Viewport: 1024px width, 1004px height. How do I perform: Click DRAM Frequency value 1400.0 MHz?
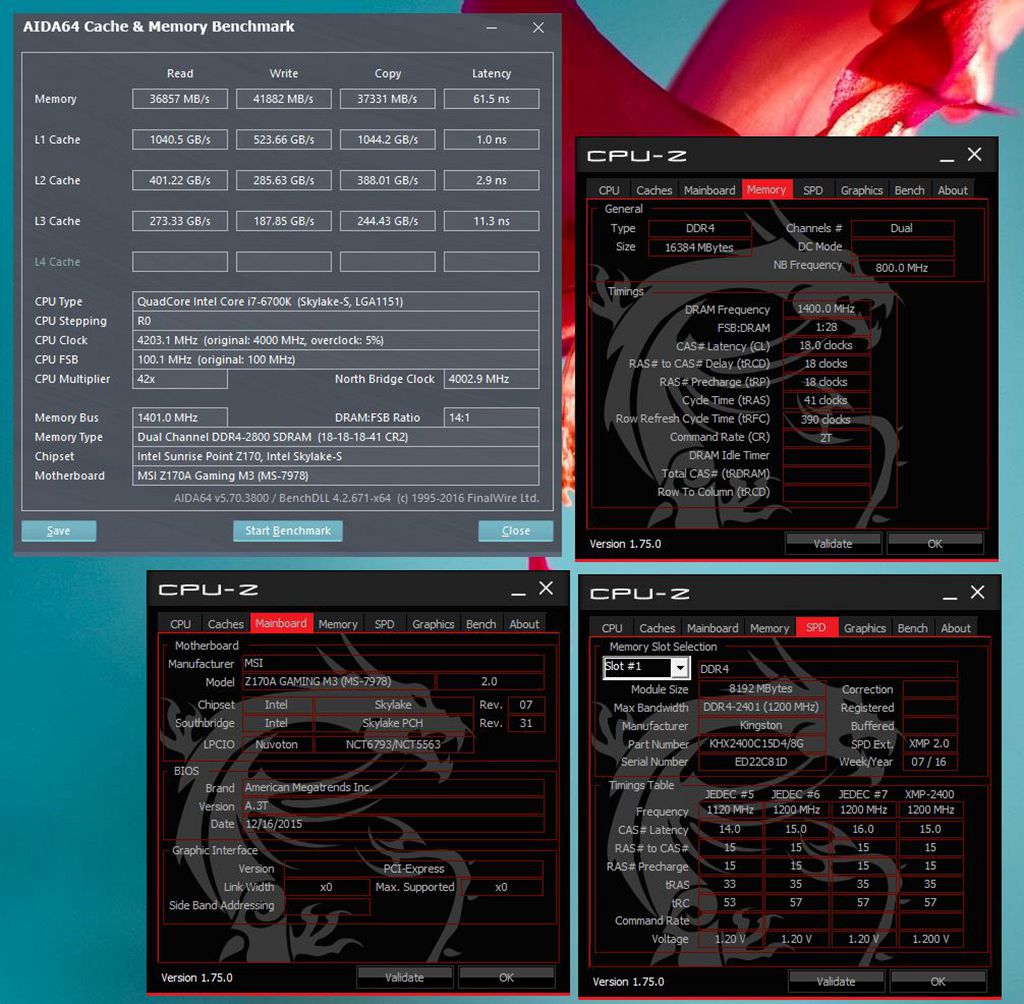826,308
